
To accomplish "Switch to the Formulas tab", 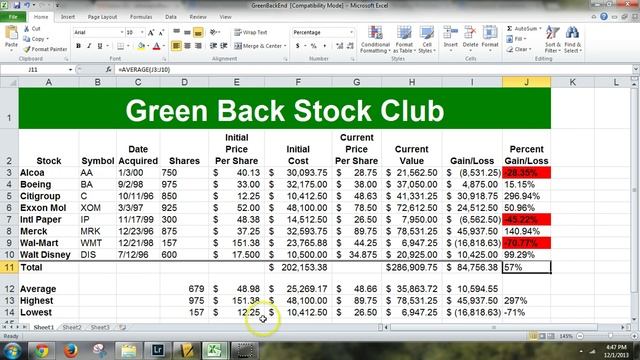I will point(141,17).
